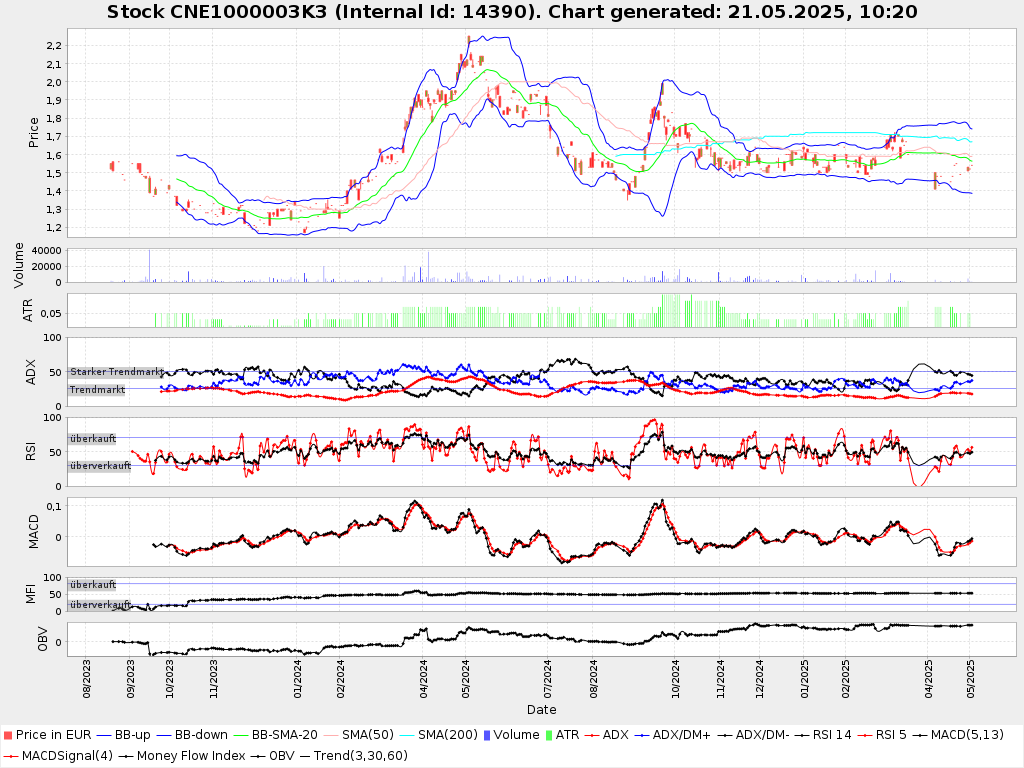Click the '08/2023' date tick
The image size is (1024, 768).
pos(86,679)
